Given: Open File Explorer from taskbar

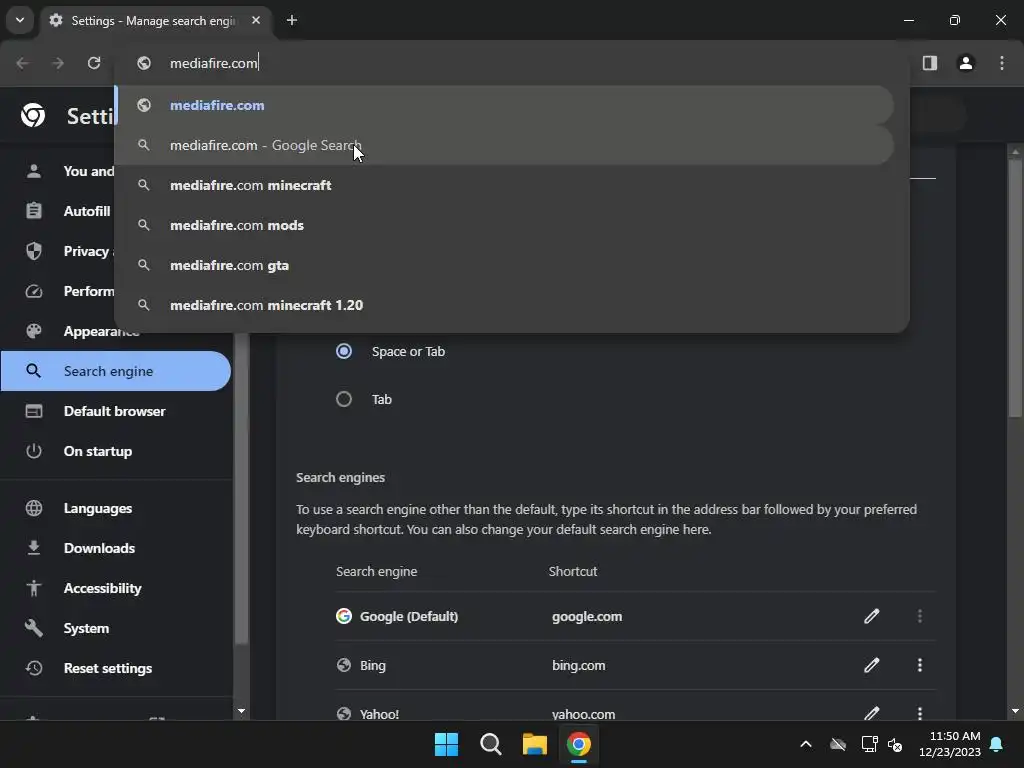Looking at the screenshot, I should 534,744.
